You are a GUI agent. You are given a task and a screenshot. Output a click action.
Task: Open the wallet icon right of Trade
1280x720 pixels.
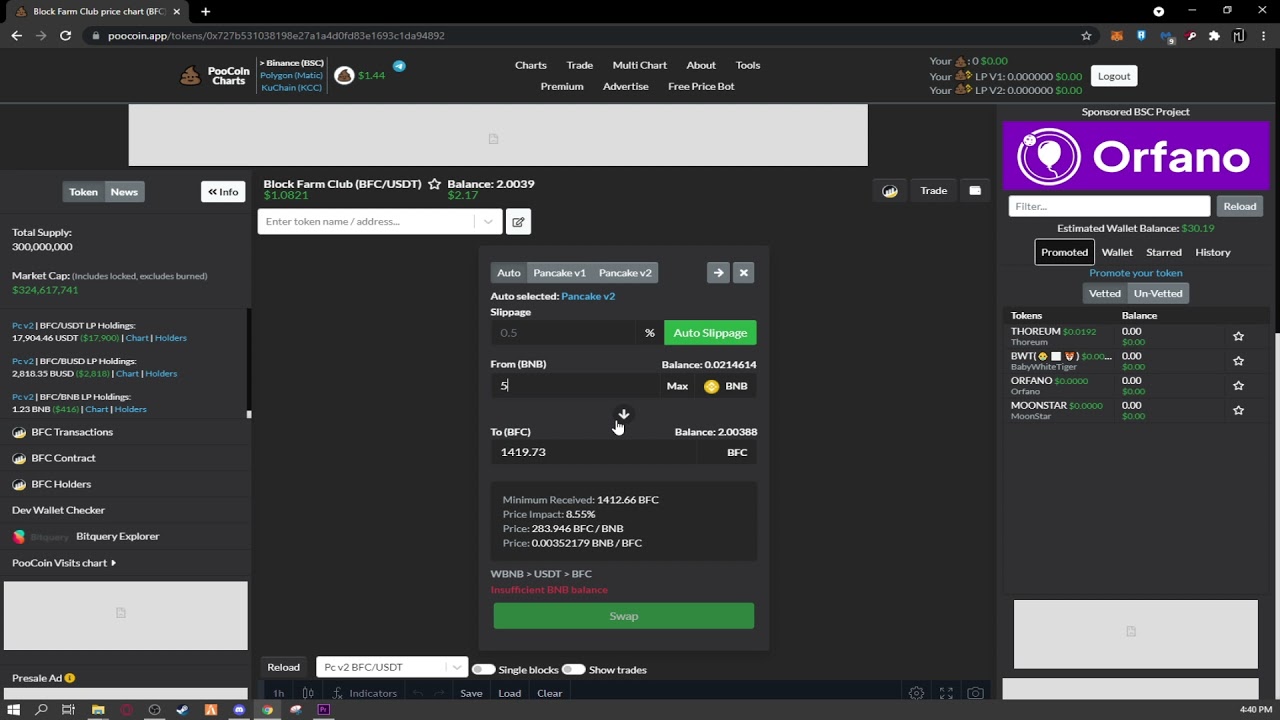click(975, 191)
